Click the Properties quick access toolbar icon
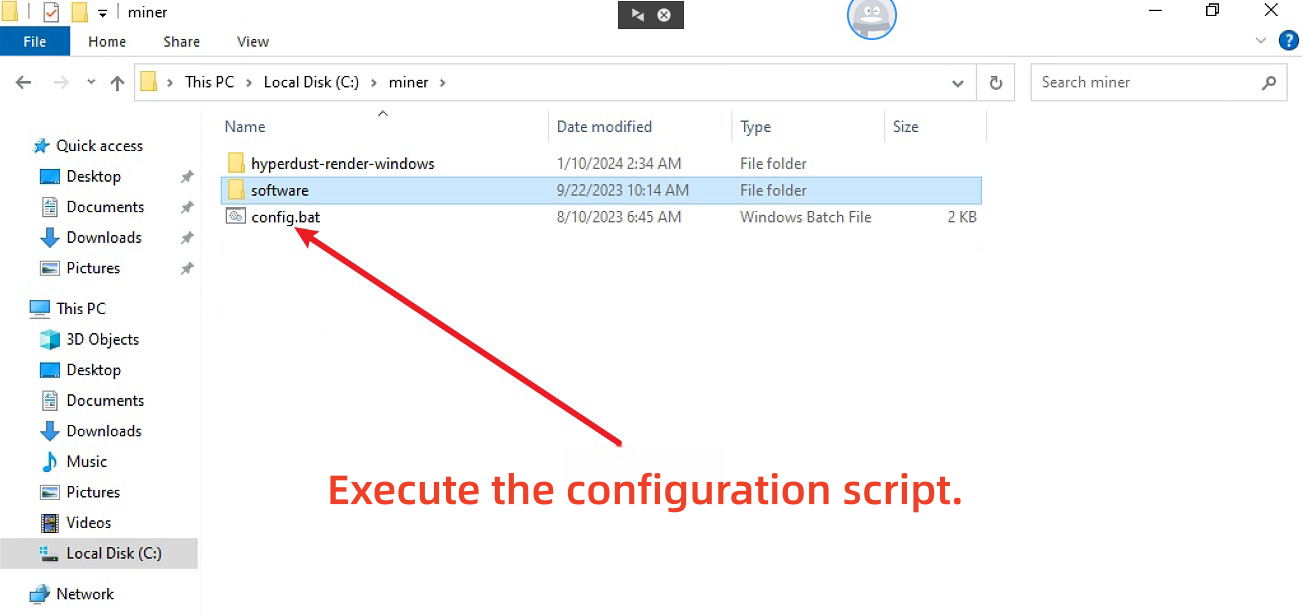This screenshot has width=1303, height=615. (51, 12)
